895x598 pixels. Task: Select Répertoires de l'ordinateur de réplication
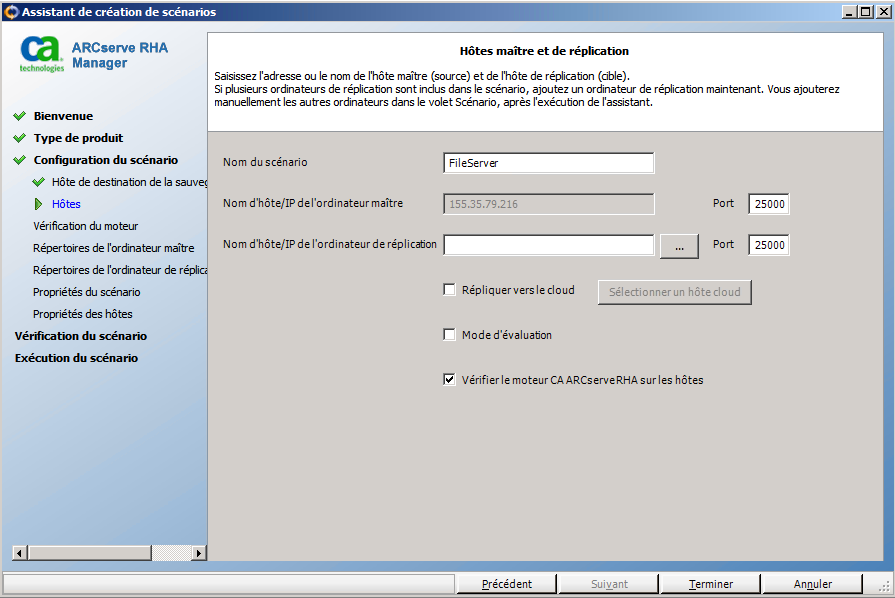click(120, 270)
